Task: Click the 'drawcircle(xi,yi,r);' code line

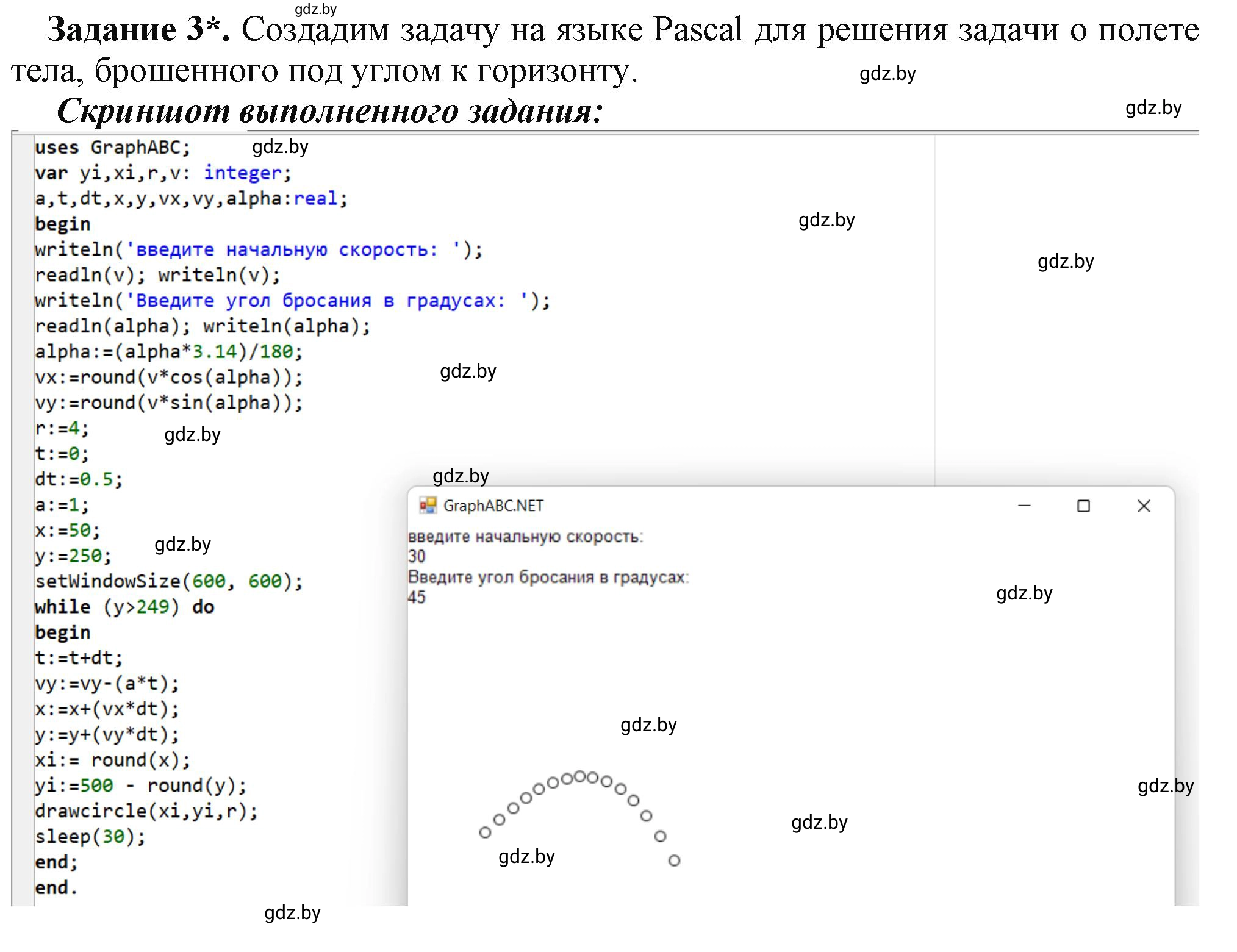Action: pos(146,811)
